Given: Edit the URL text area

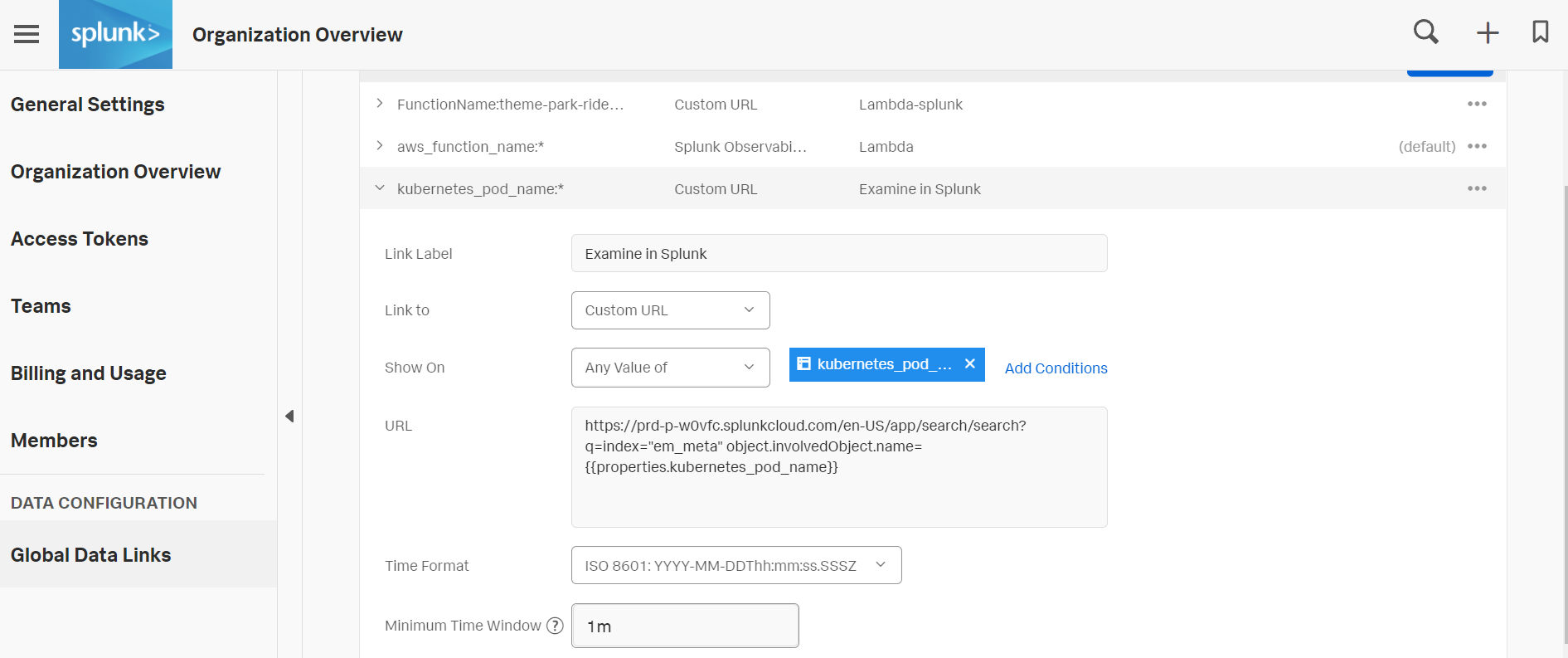Looking at the screenshot, I should [839, 467].
